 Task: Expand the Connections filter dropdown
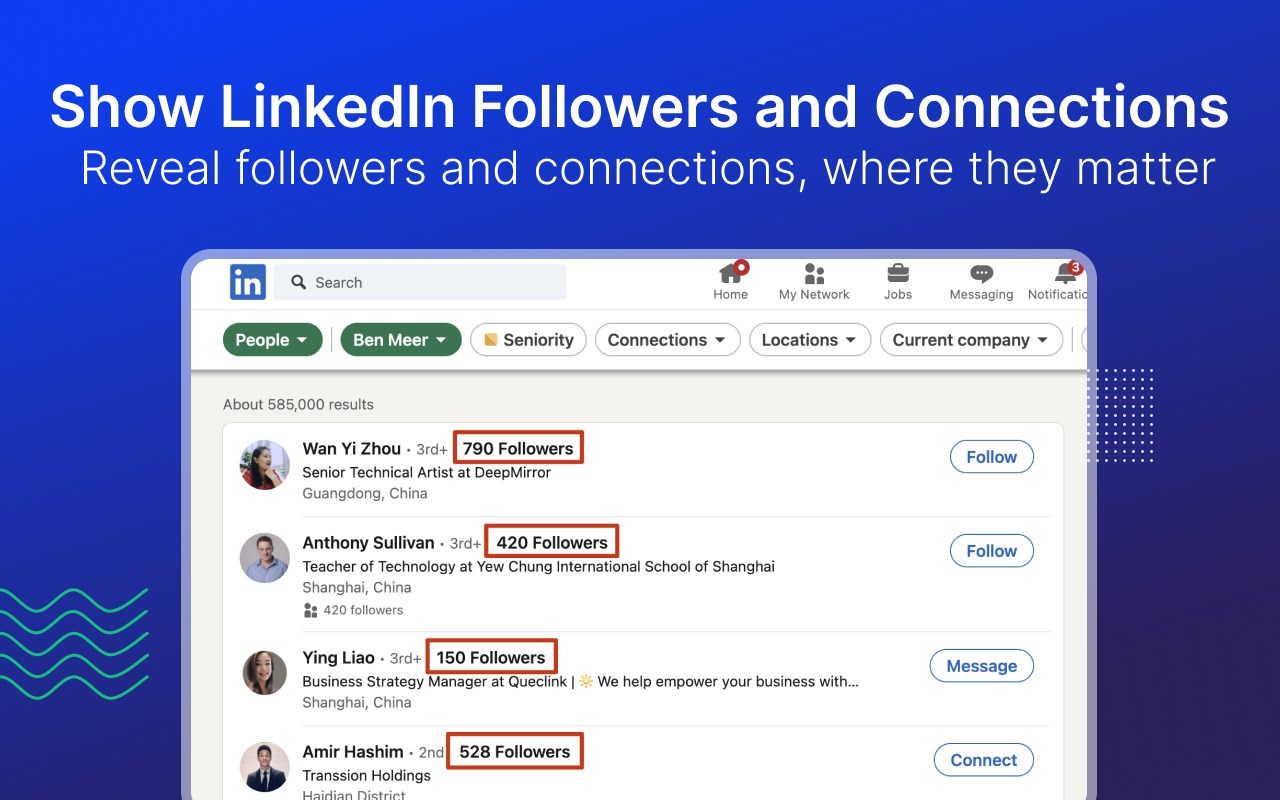667,340
